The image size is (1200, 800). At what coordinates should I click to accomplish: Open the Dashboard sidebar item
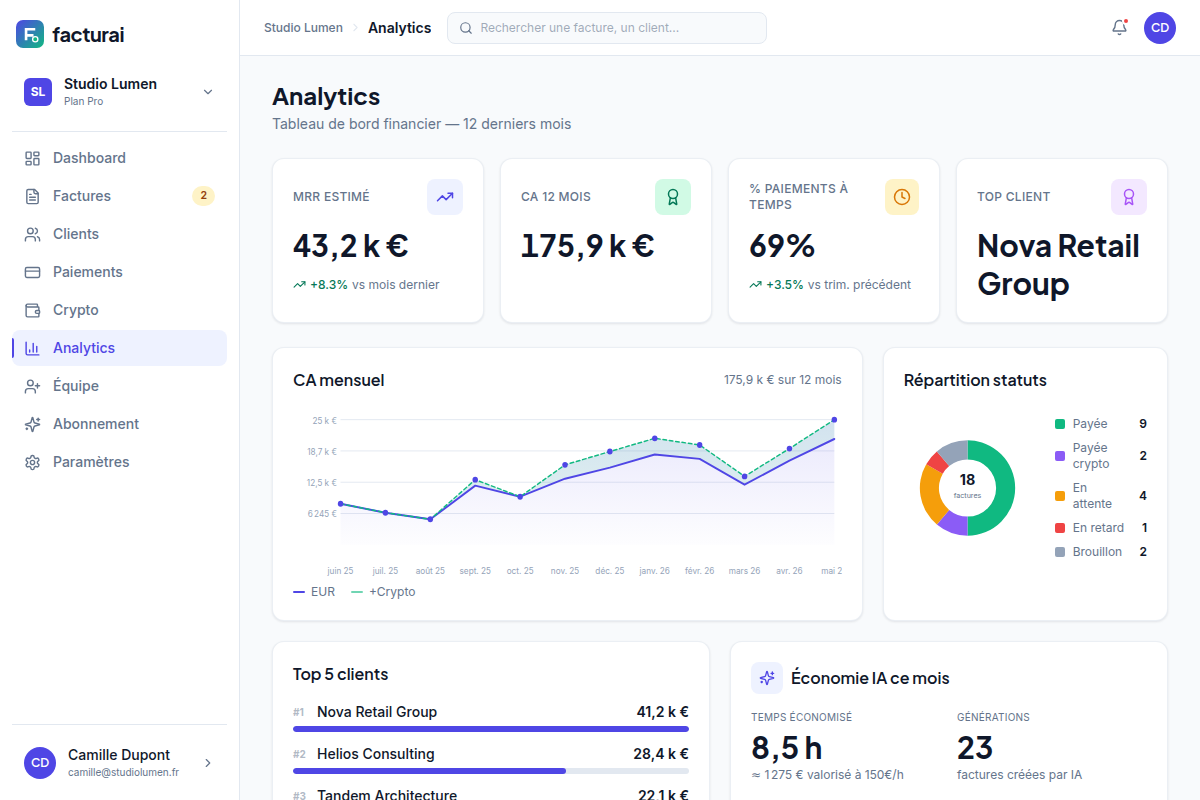(x=119, y=158)
